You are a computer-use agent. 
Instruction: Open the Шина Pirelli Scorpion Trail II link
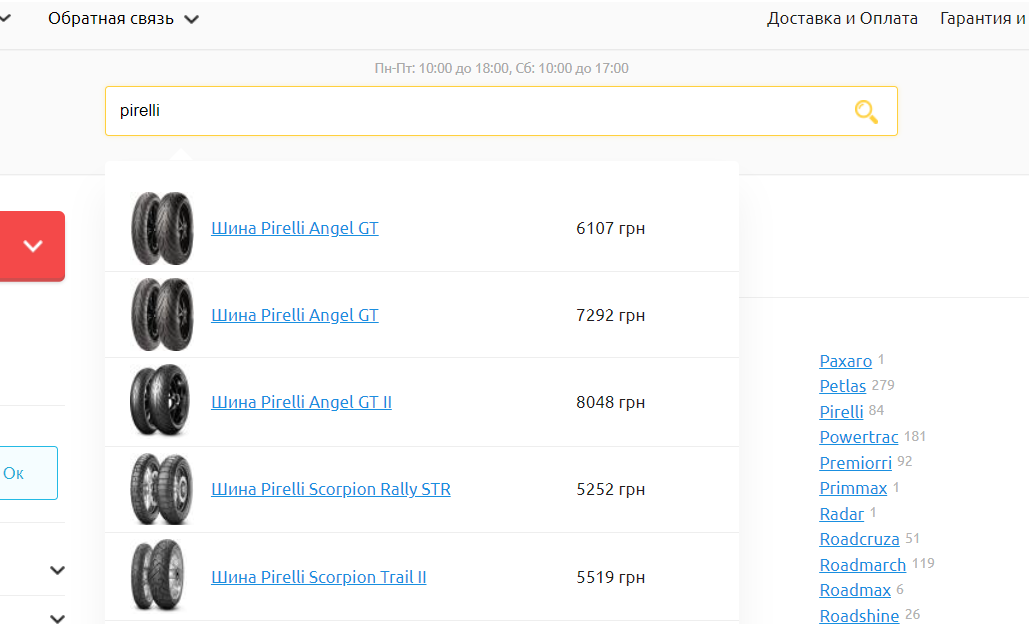(318, 577)
